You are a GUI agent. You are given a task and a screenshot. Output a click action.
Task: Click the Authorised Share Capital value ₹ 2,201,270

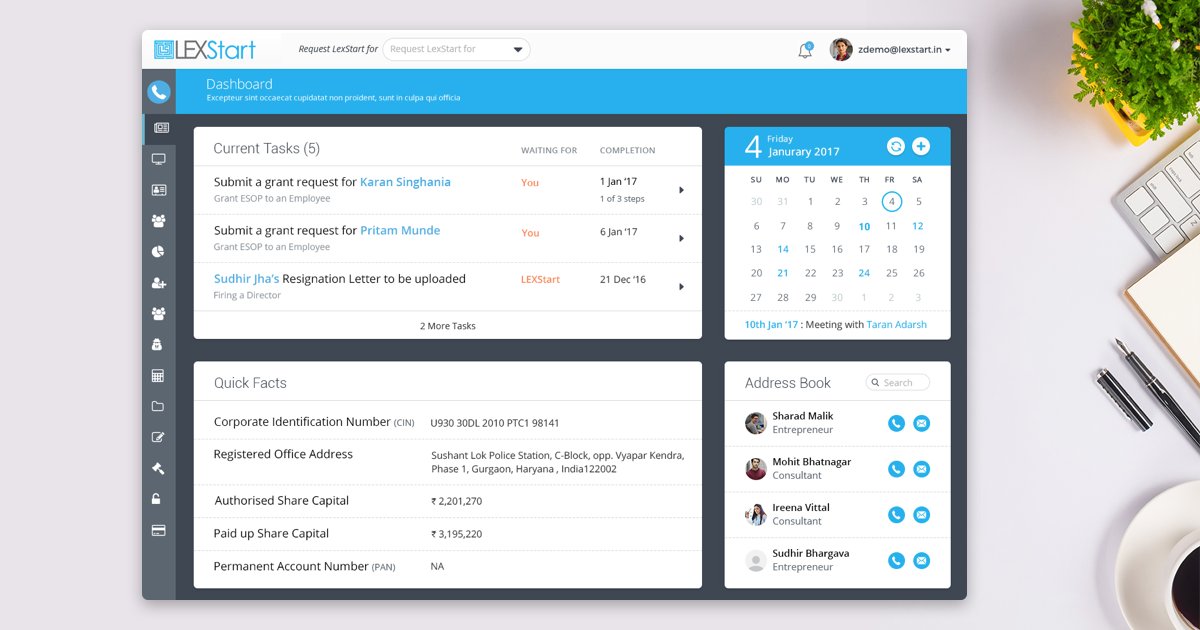click(x=456, y=501)
